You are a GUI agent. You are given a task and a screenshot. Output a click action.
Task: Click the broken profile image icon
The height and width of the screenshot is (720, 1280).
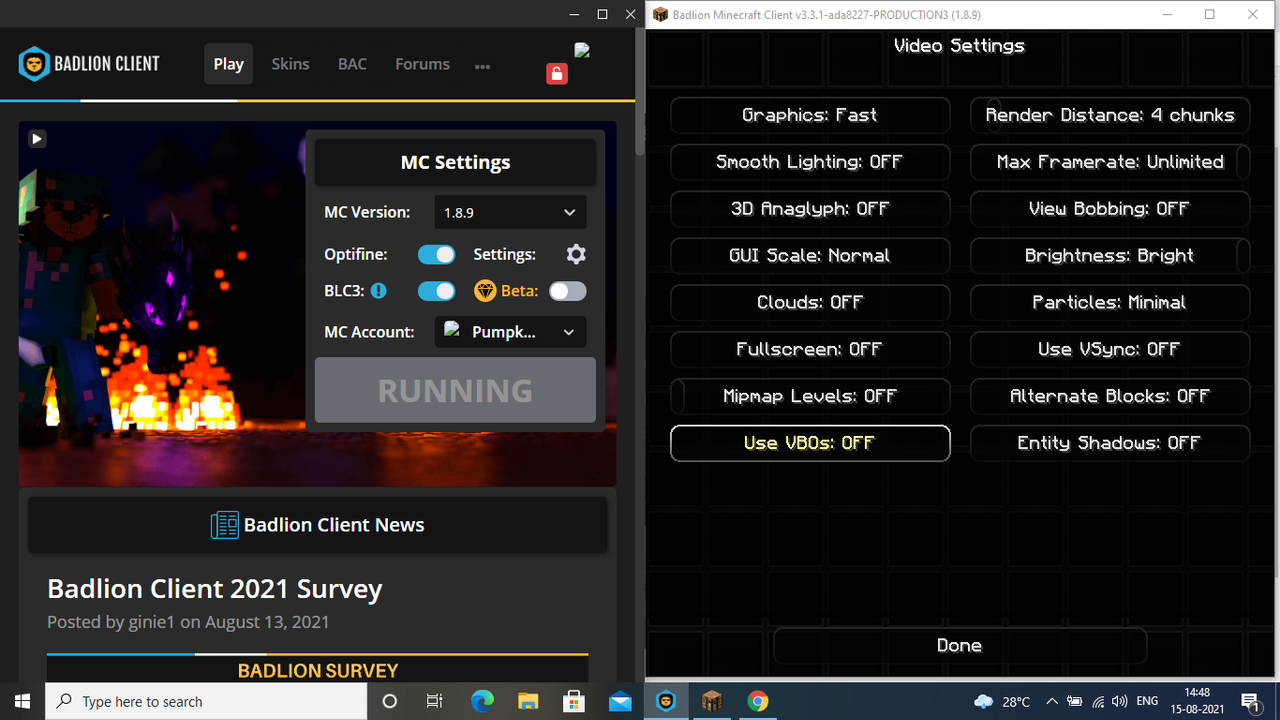[582, 51]
